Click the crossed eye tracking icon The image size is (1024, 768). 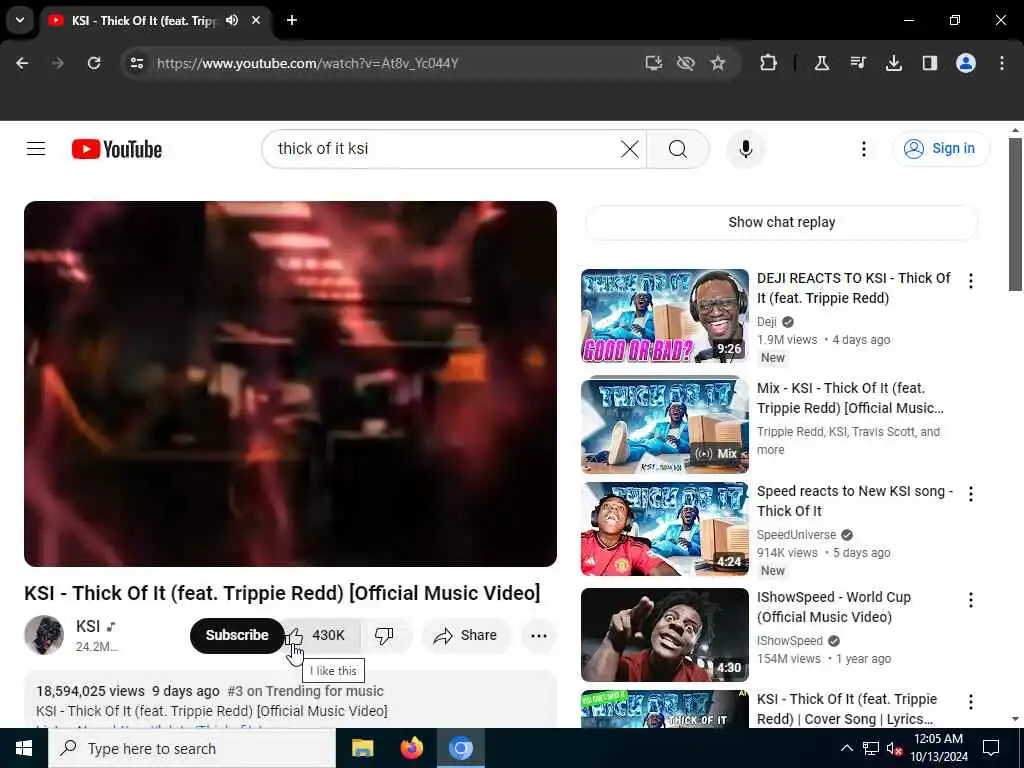[686, 63]
